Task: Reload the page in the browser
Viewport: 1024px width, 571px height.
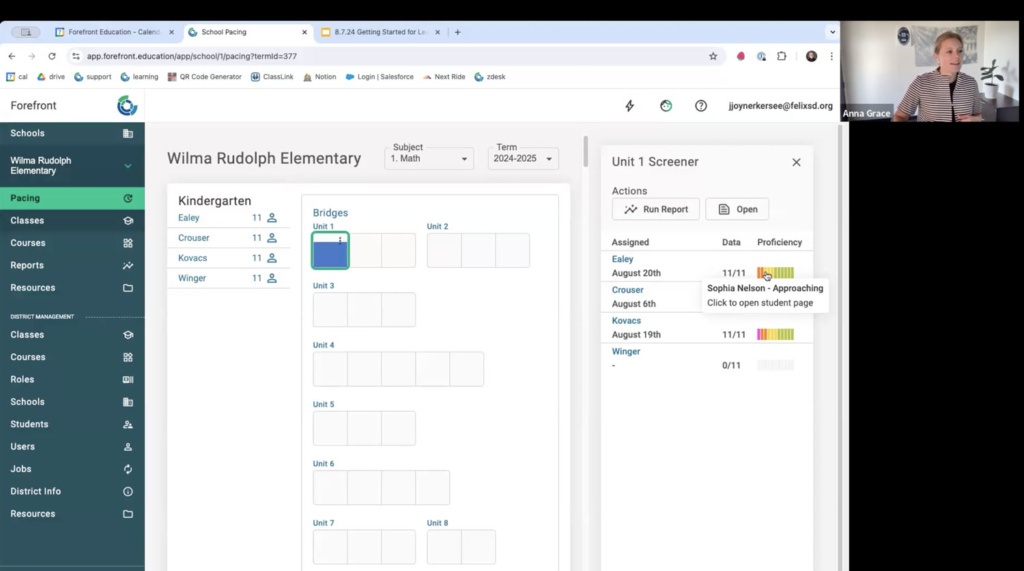Action: pos(52,56)
